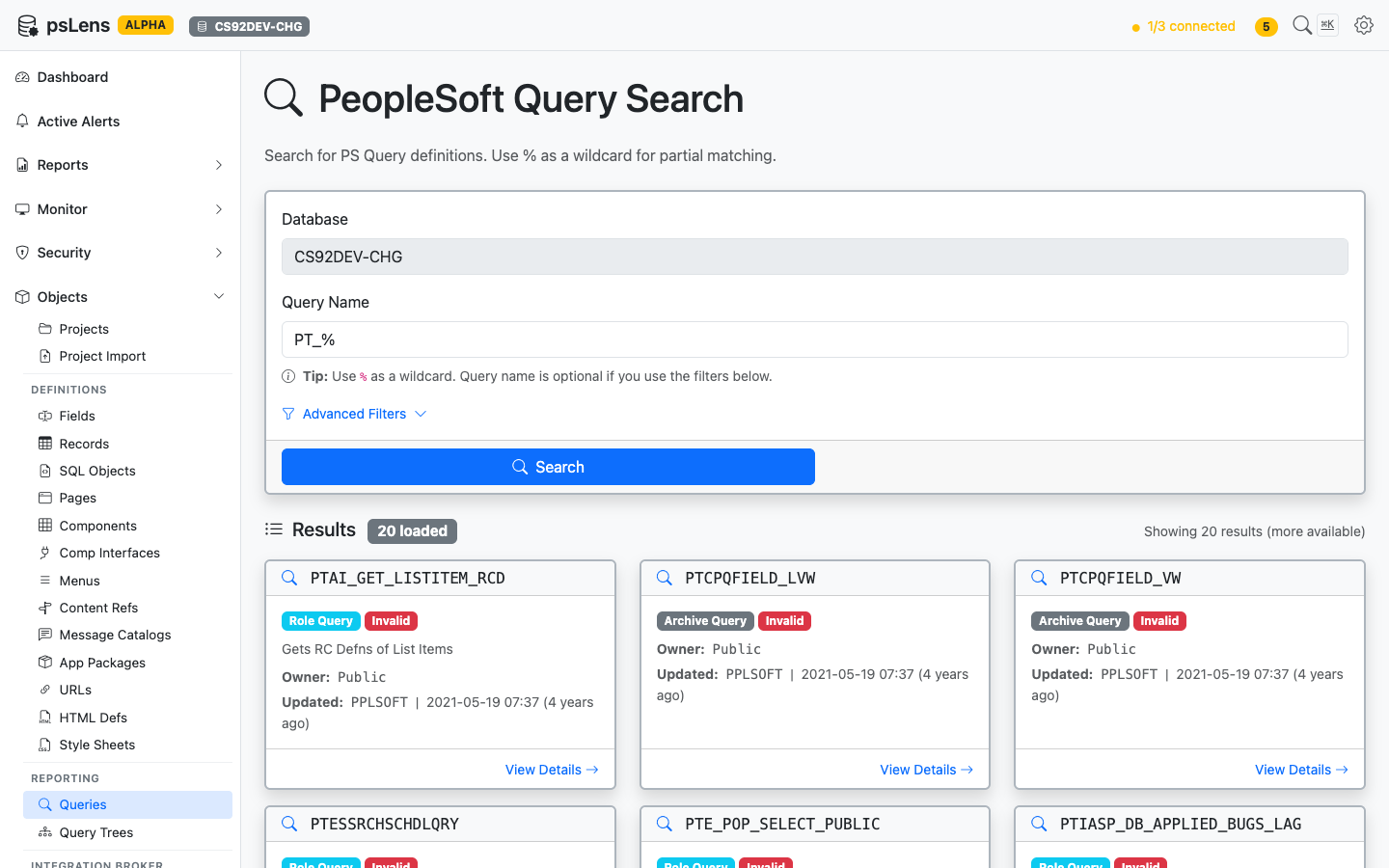Expand Advanced Filters

click(354, 414)
